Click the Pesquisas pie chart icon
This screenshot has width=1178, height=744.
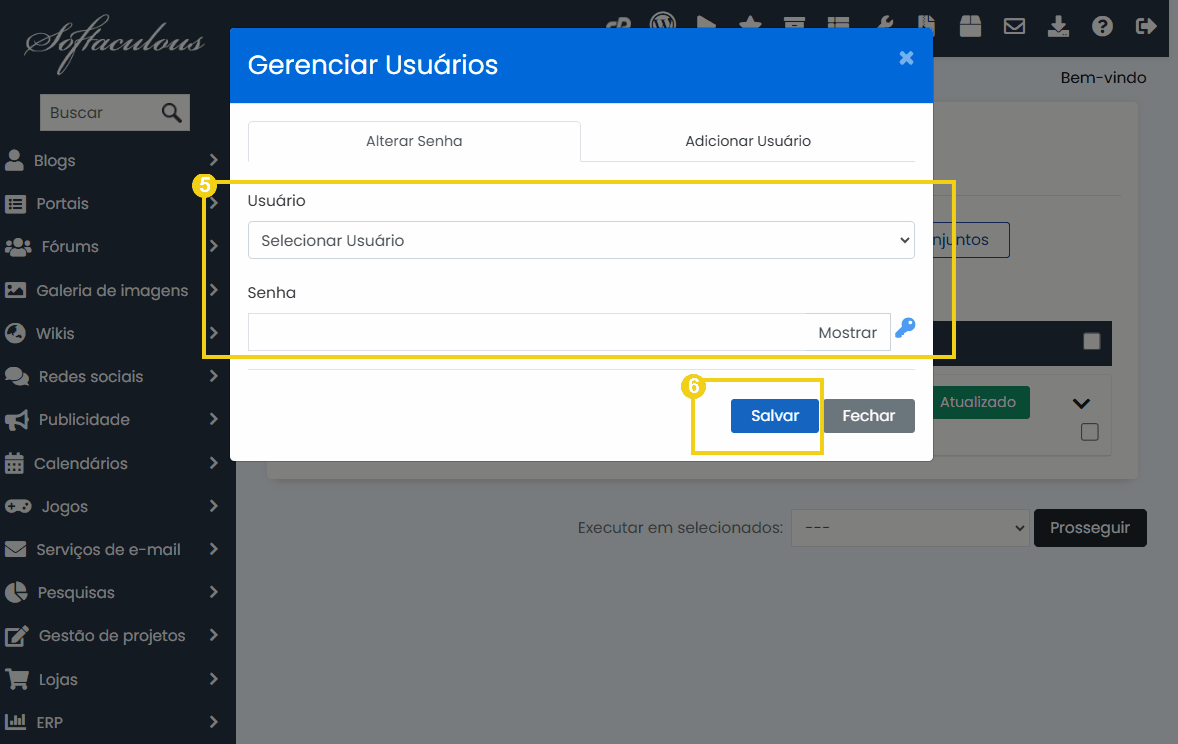pyautogui.click(x=16, y=592)
